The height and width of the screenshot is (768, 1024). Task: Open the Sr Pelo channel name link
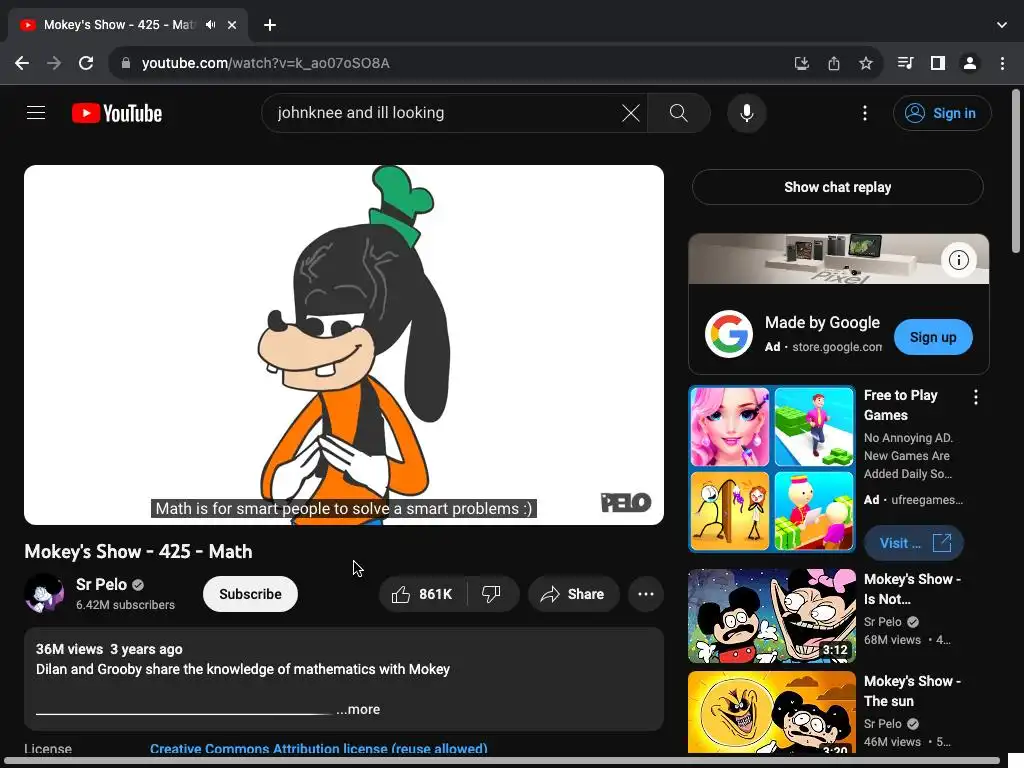pos(101,584)
